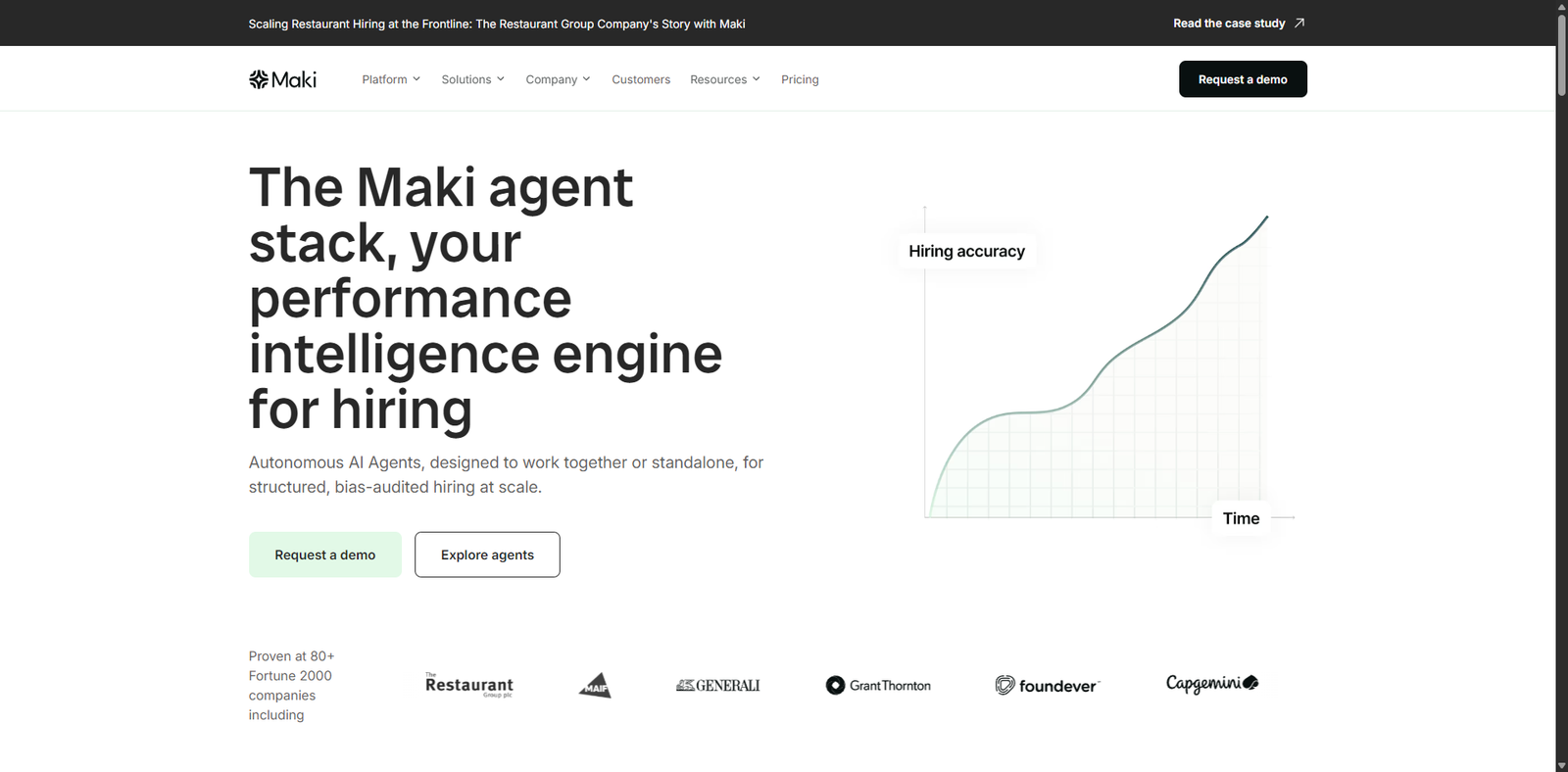
Task: Expand the Platform dropdown menu
Action: tap(391, 79)
